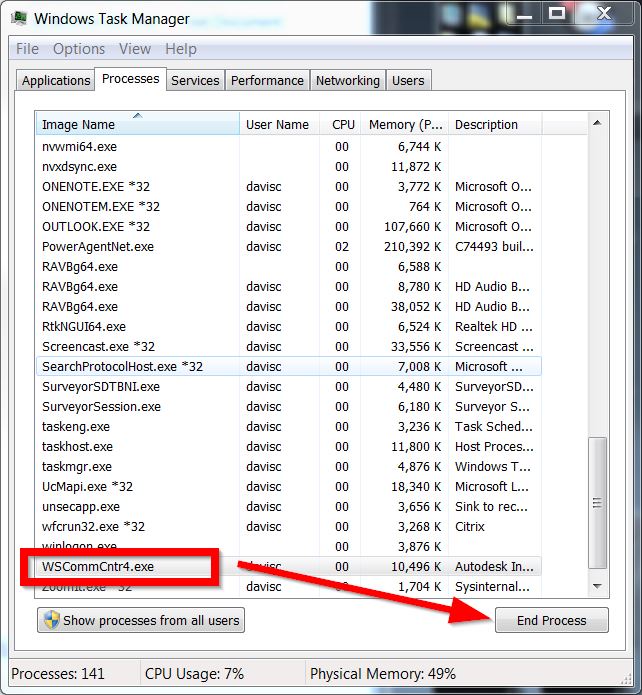The image size is (642, 695).
Task: Click the scrollbar down arrow
Action: coord(597,586)
